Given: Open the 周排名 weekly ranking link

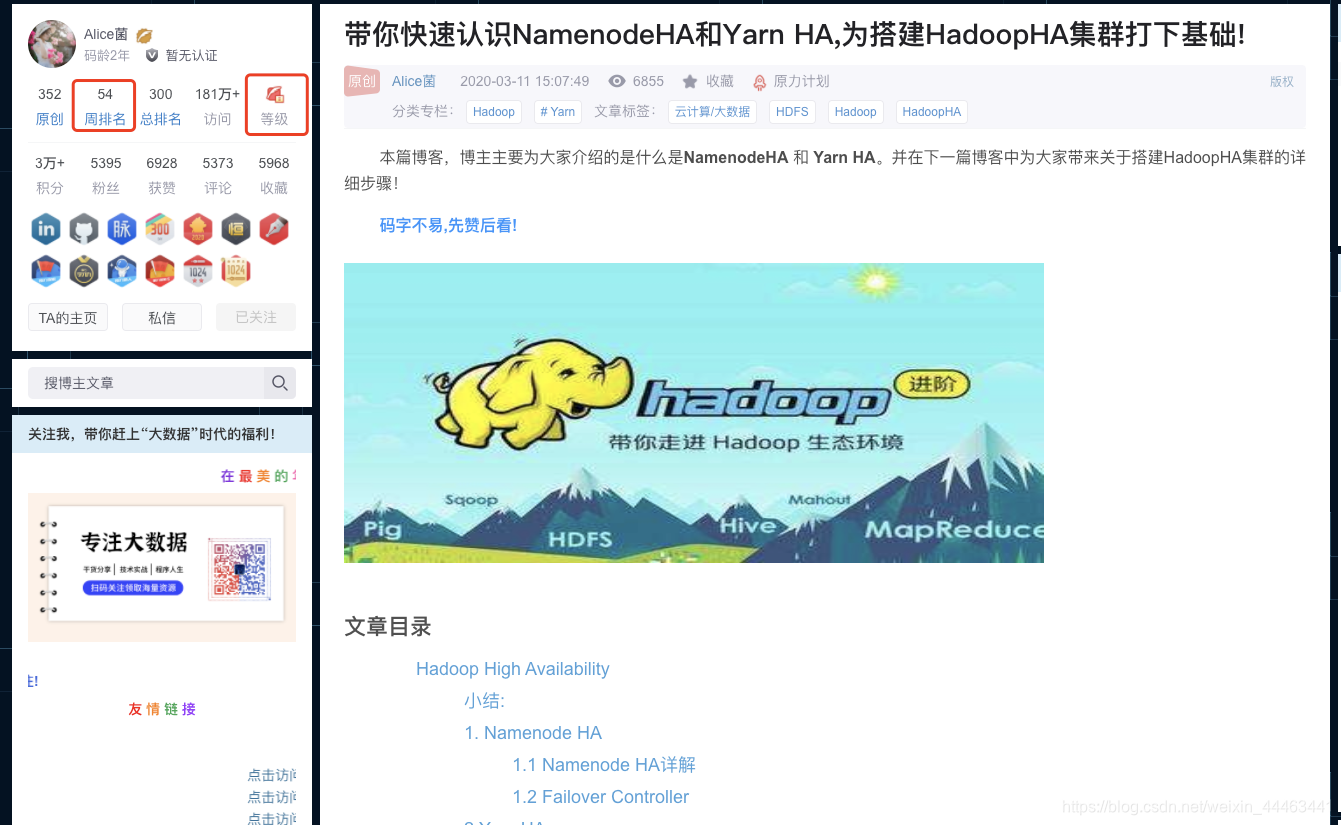Looking at the screenshot, I should tap(105, 119).
